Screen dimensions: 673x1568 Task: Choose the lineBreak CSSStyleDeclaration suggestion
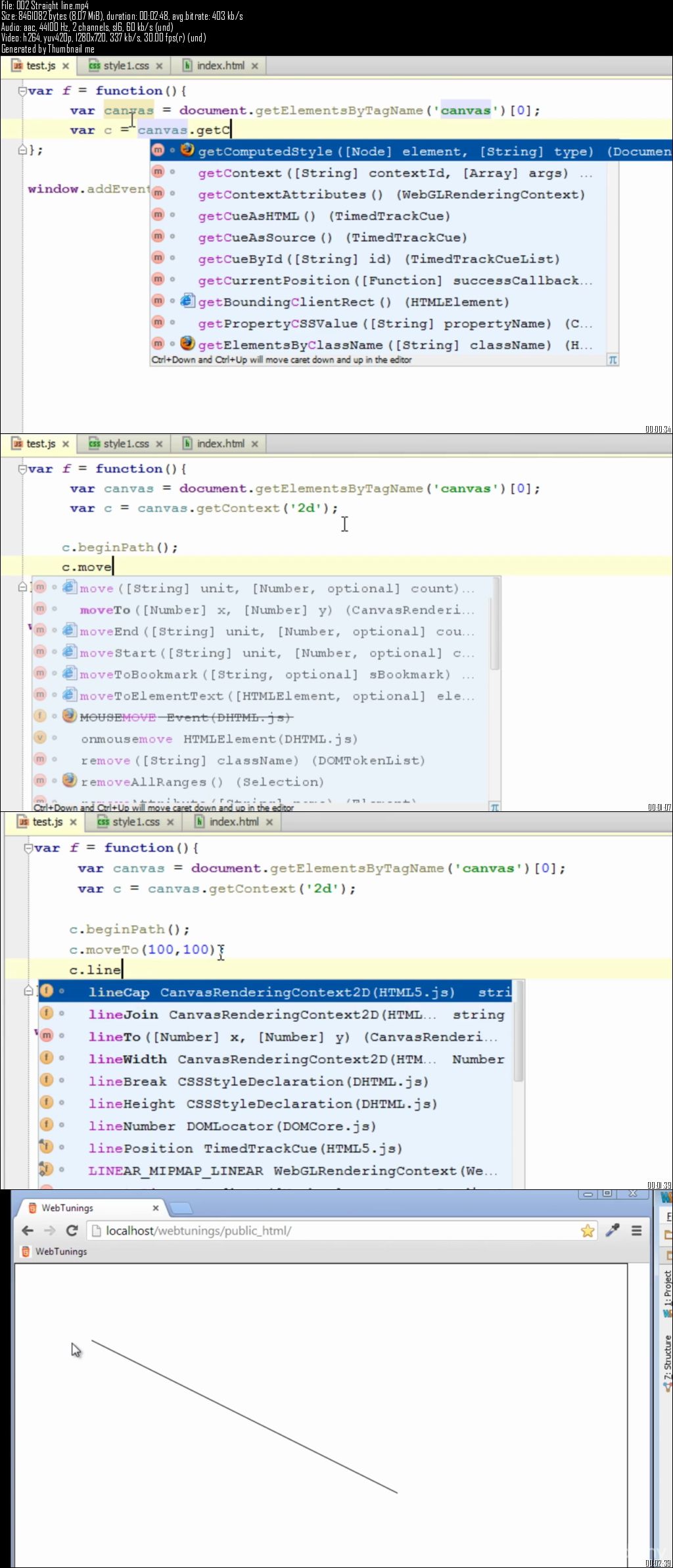(x=275, y=1081)
